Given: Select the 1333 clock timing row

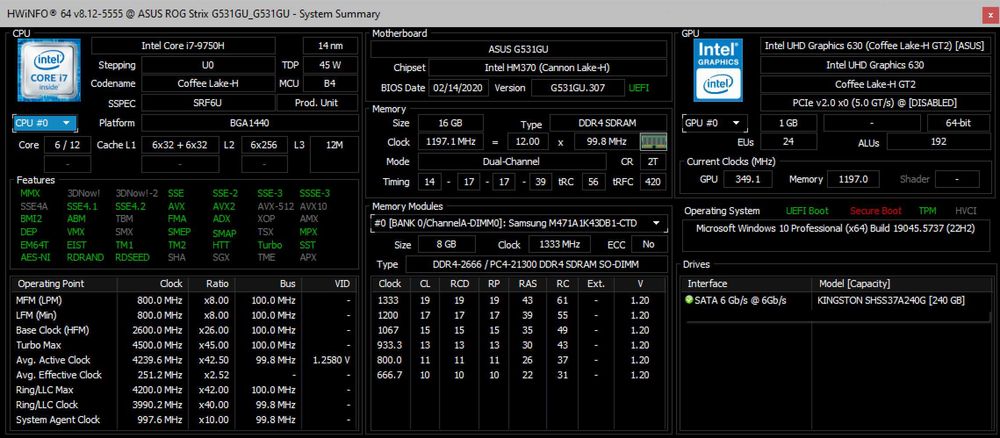Looking at the screenshot, I should tap(519, 300).
